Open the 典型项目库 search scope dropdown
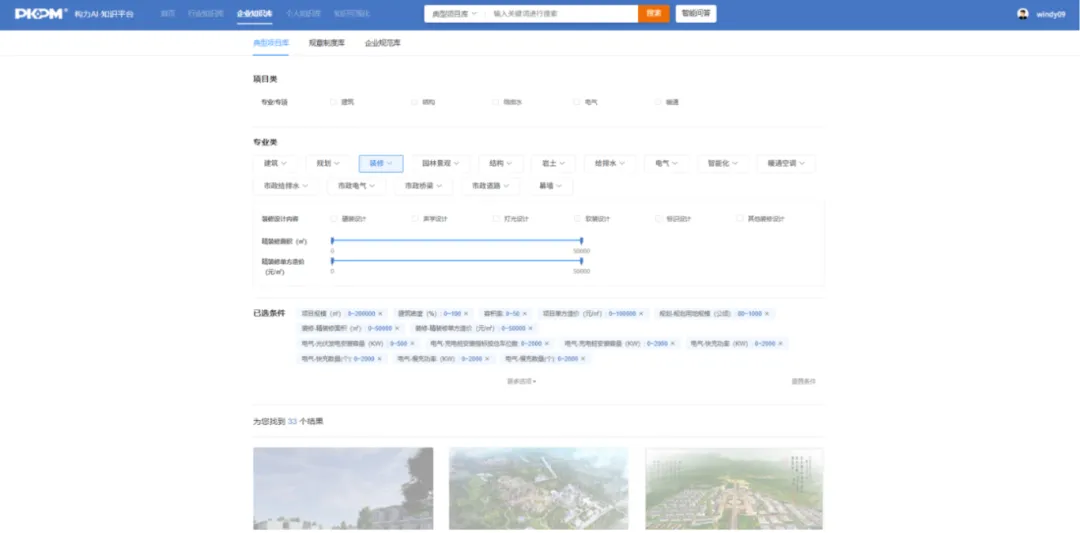1080x533 pixels. [453, 14]
